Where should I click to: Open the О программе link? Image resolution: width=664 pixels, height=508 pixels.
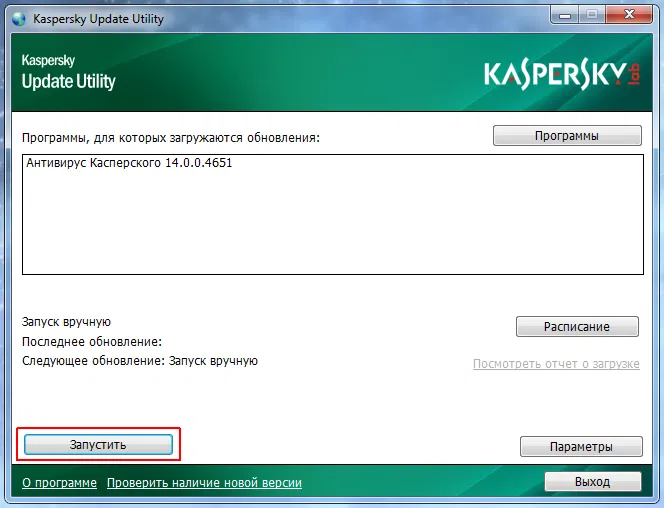pyautogui.click(x=59, y=483)
